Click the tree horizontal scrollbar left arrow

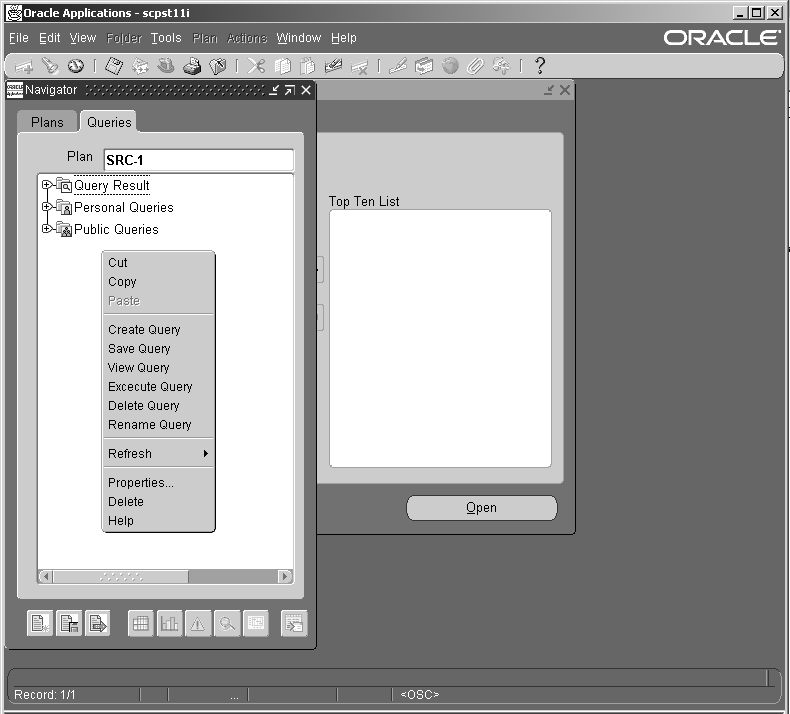click(x=45, y=576)
